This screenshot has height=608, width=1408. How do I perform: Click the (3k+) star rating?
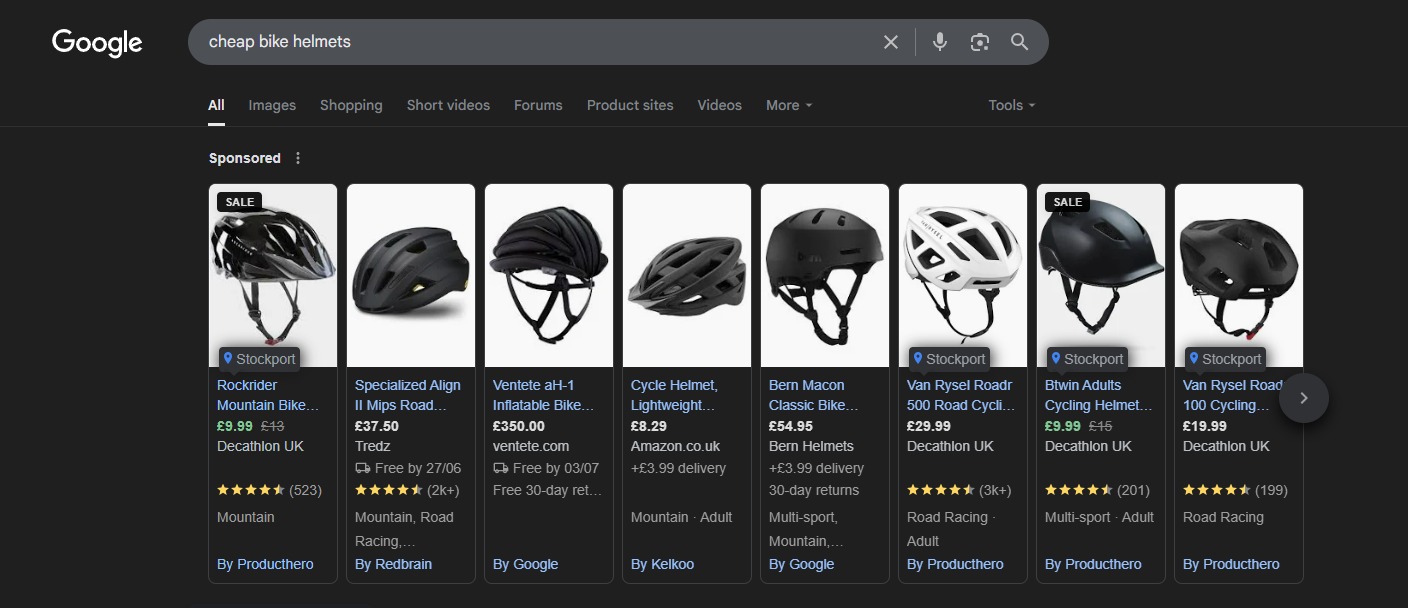click(959, 490)
